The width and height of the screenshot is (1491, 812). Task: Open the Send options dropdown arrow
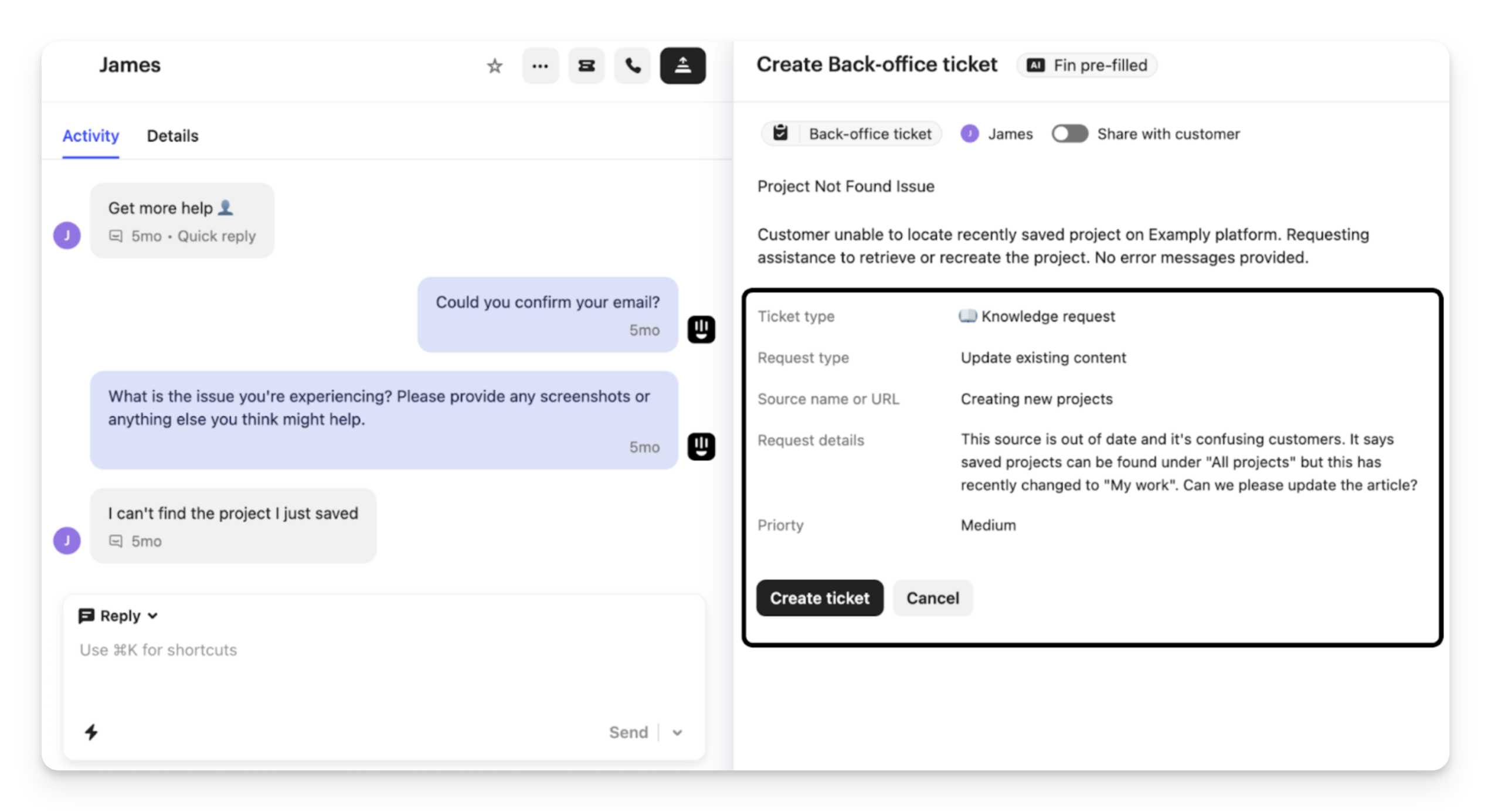point(677,732)
